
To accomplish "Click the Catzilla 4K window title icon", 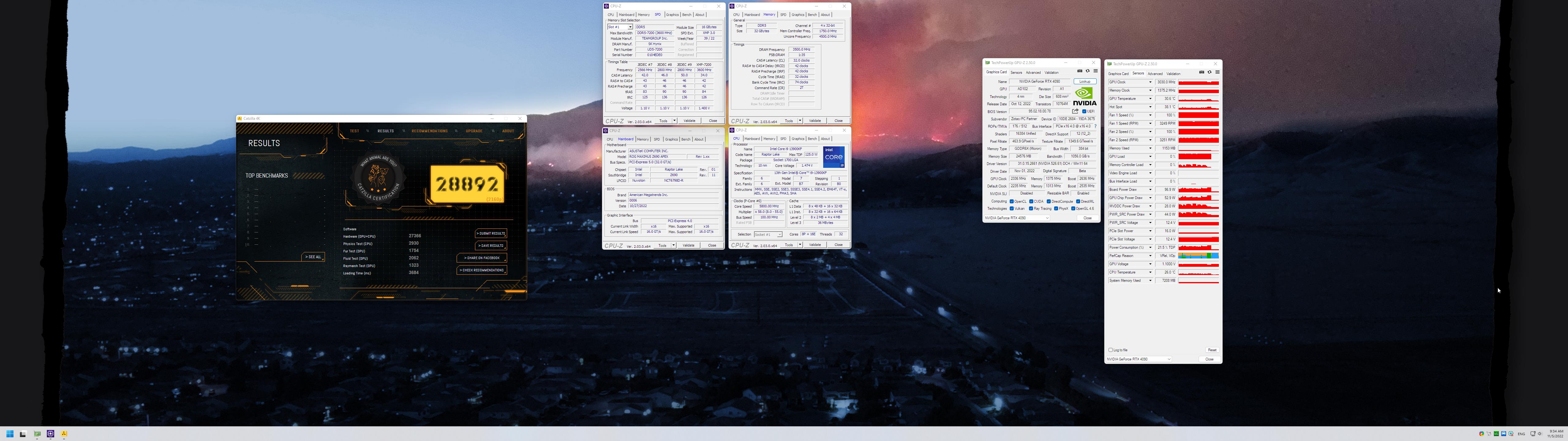I will pyautogui.click(x=240, y=119).
